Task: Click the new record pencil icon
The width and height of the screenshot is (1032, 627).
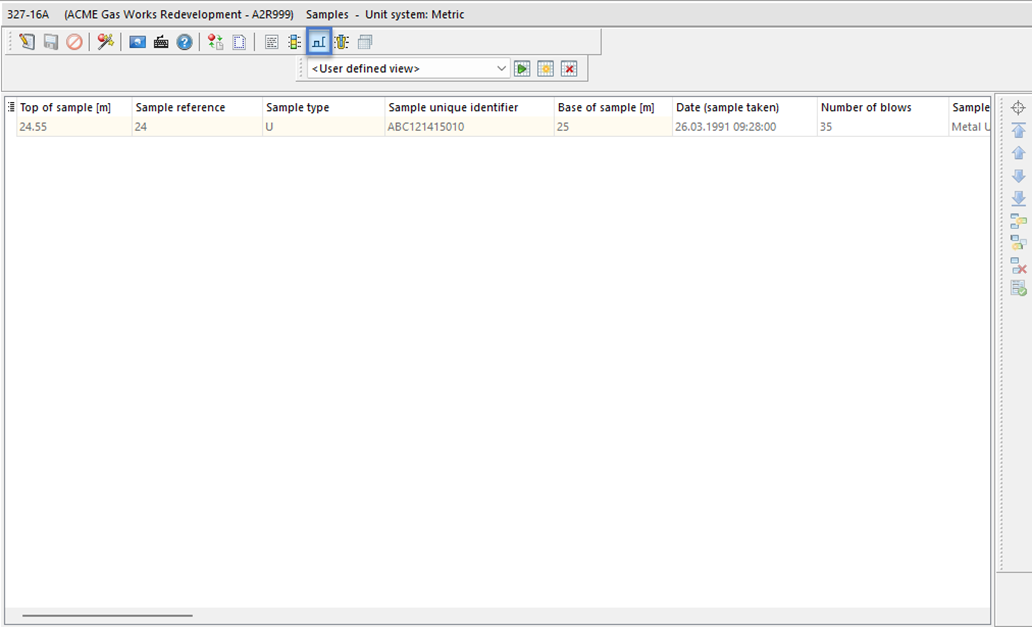Action: [27, 42]
